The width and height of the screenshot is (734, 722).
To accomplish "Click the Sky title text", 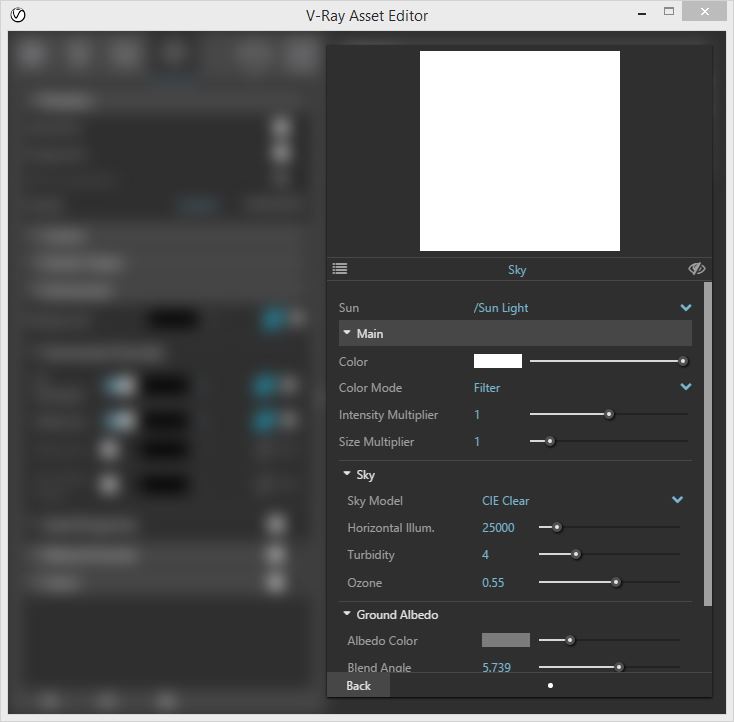I will coord(517,270).
